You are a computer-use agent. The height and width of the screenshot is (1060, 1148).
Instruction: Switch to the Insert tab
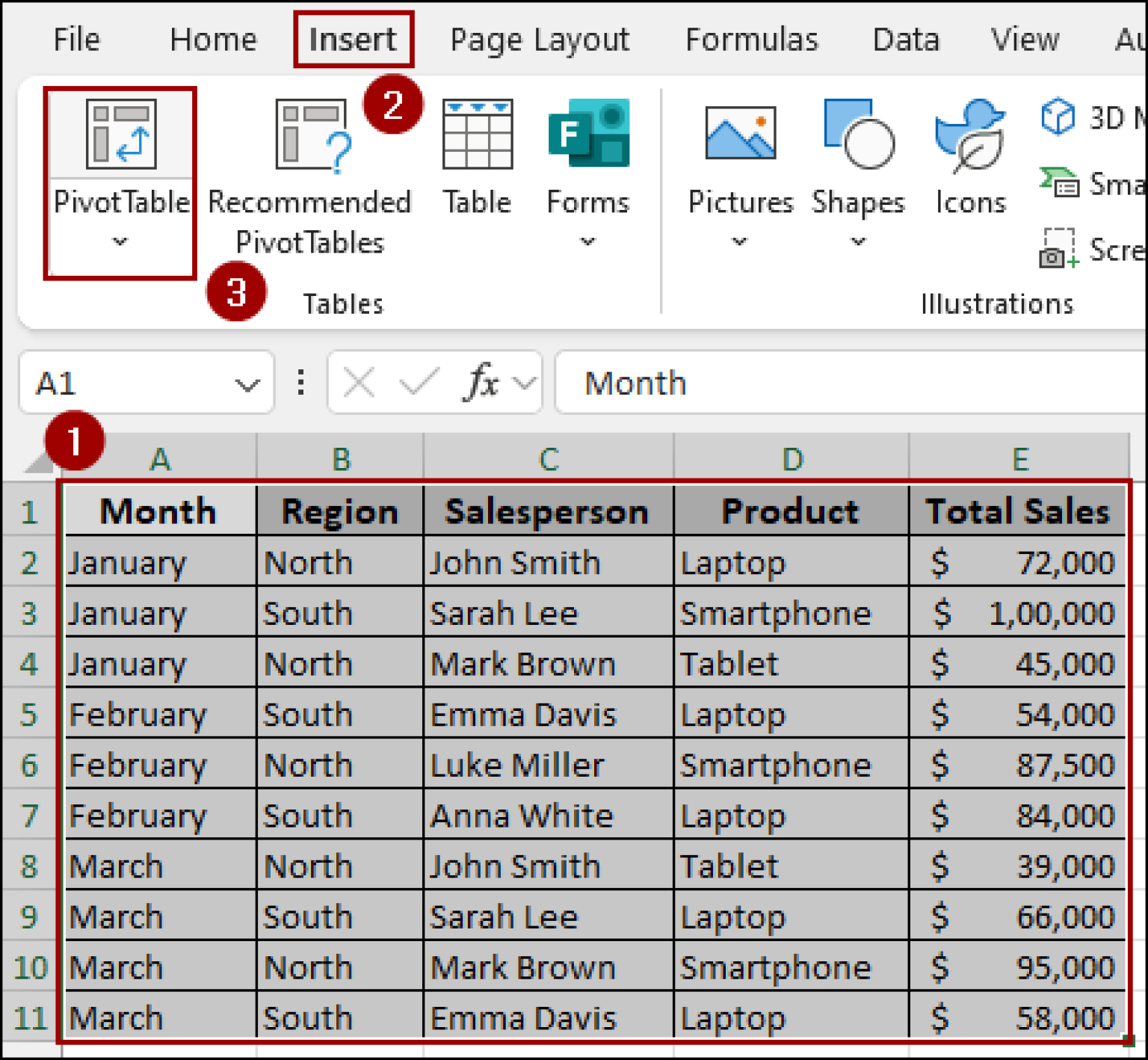click(353, 40)
